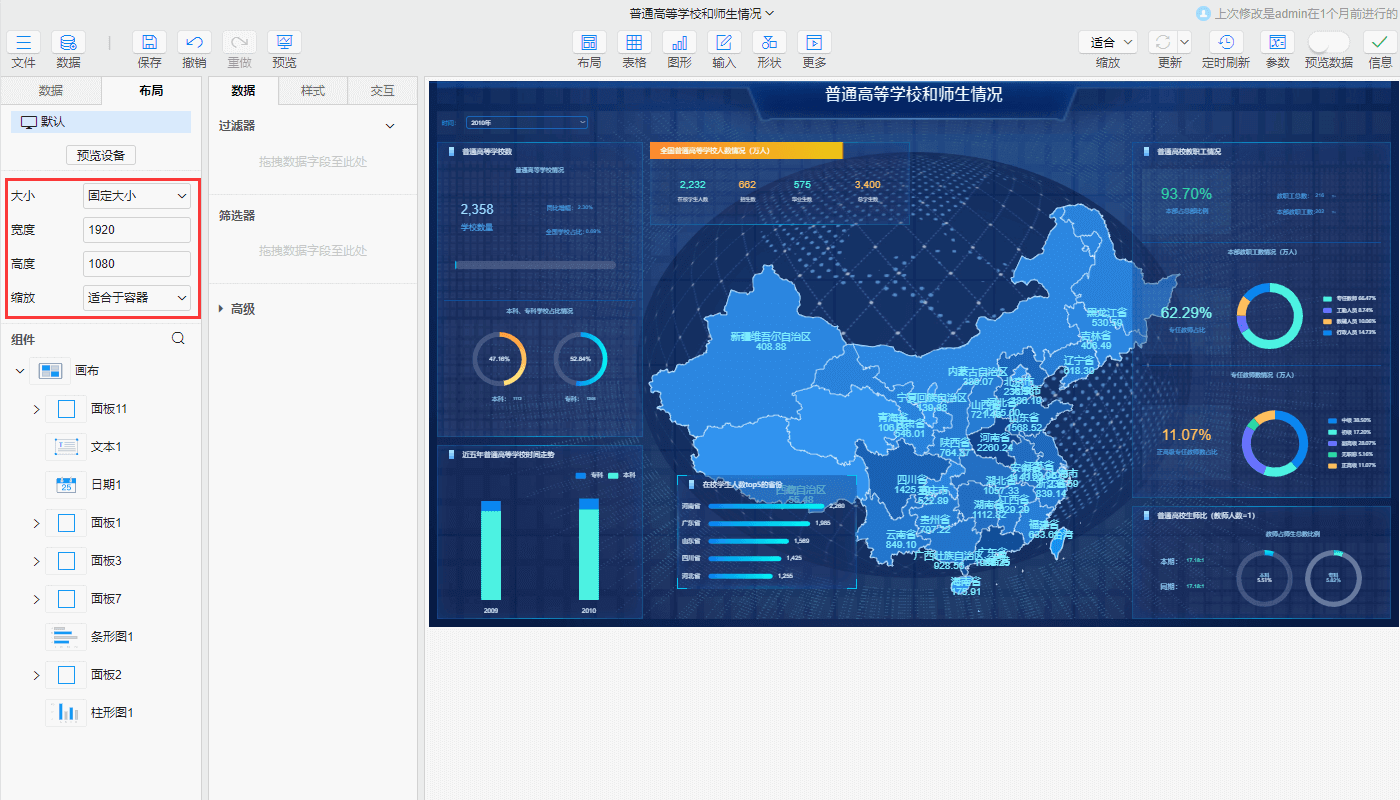The image size is (1400, 800).
Task: Expand the Advanced (高级) section
Action: tap(221, 309)
